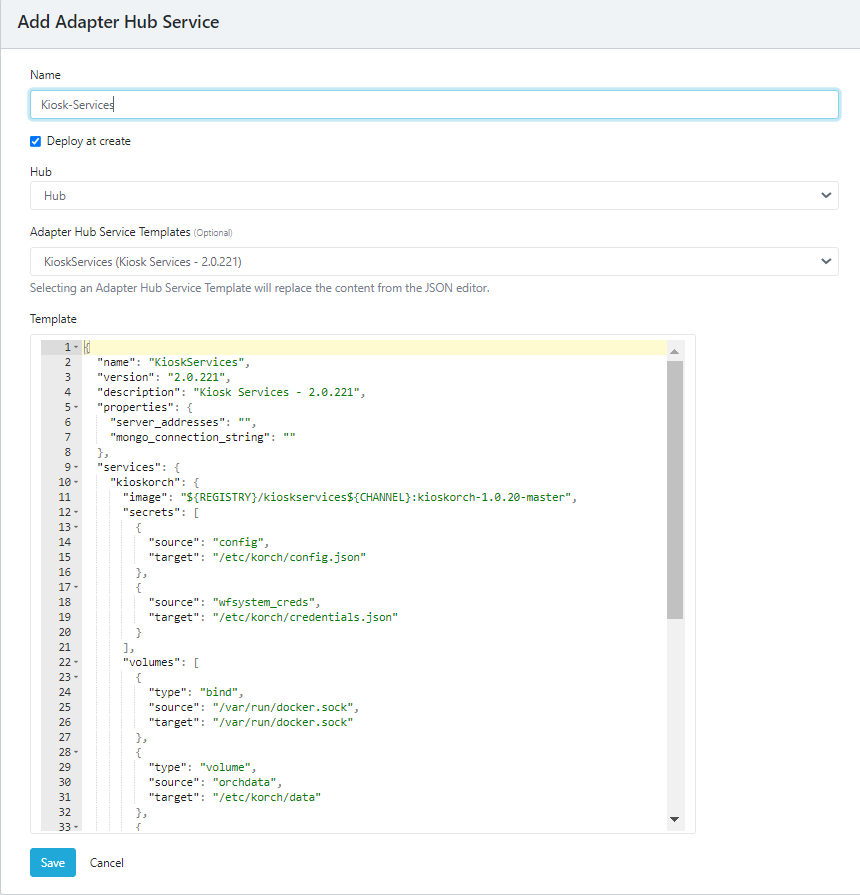Click line number 11 in the gutter
This screenshot has width=860, height=895.
click(64, 497)
